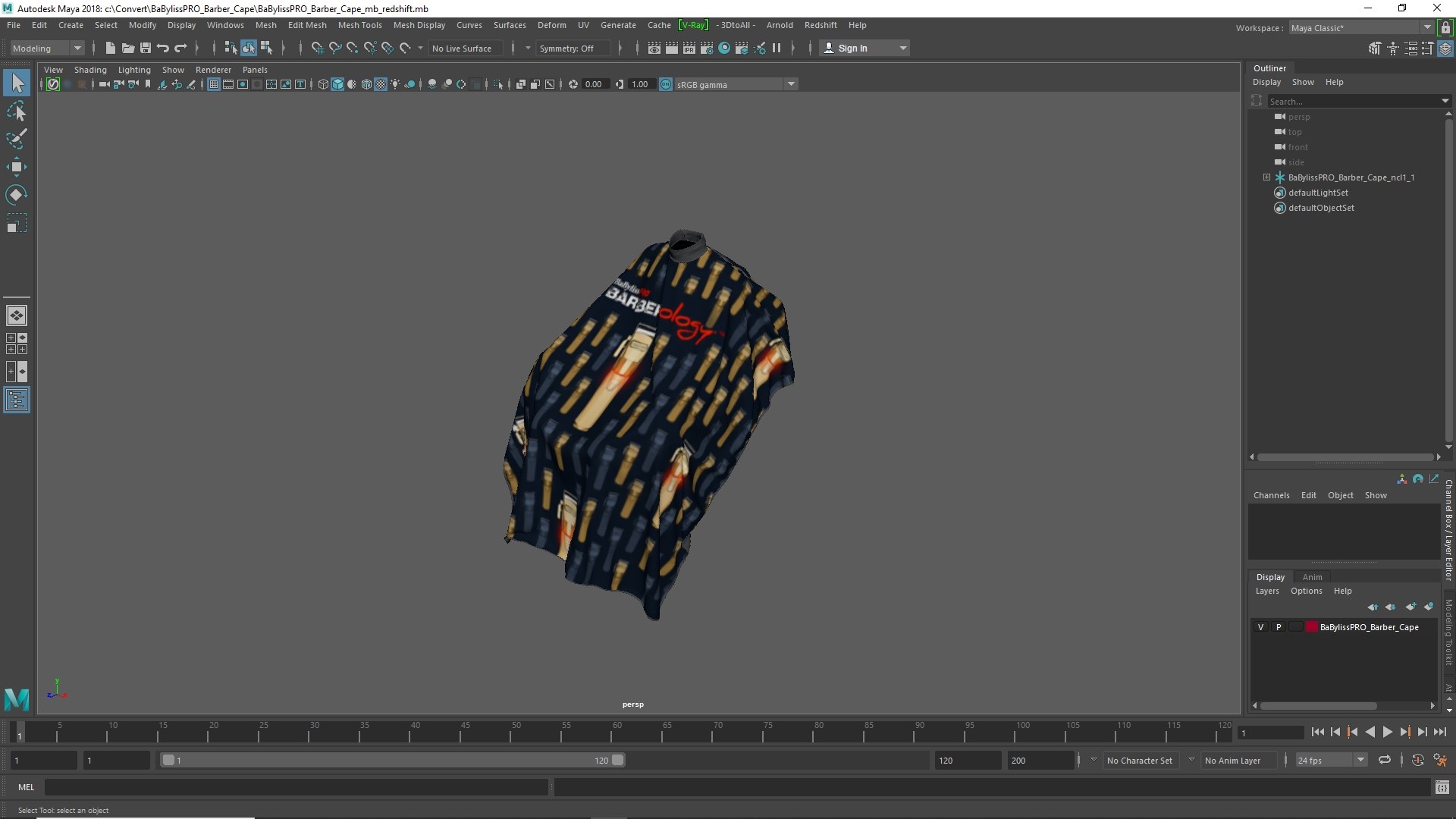Switch to four view layout
This screenshot has width=1456, height=819.
[x=17, y=344]
